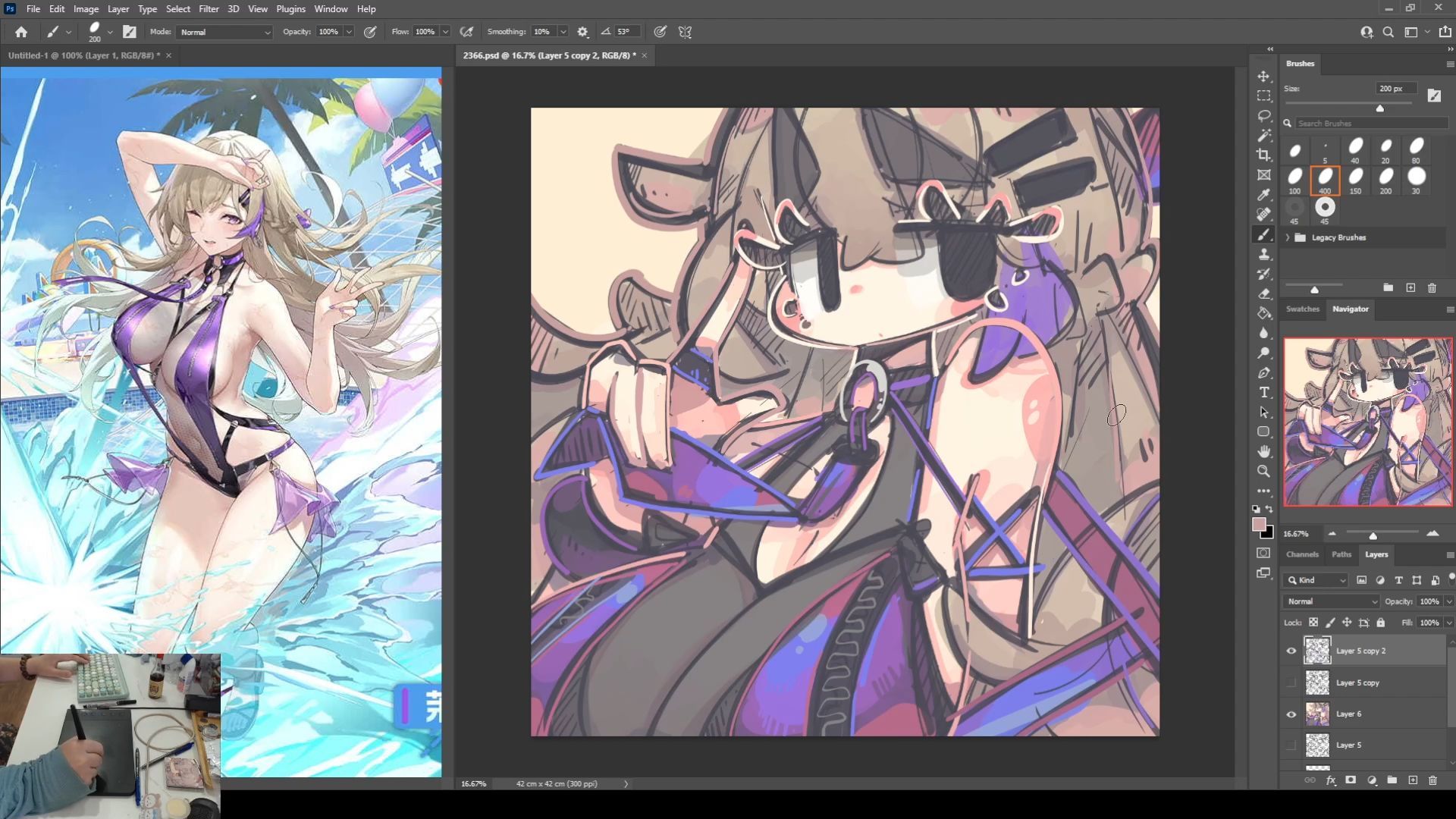The width and height of the screenshot is (1456, 819).
Task: Select the Frame tool
Action: coord(1263,175)
